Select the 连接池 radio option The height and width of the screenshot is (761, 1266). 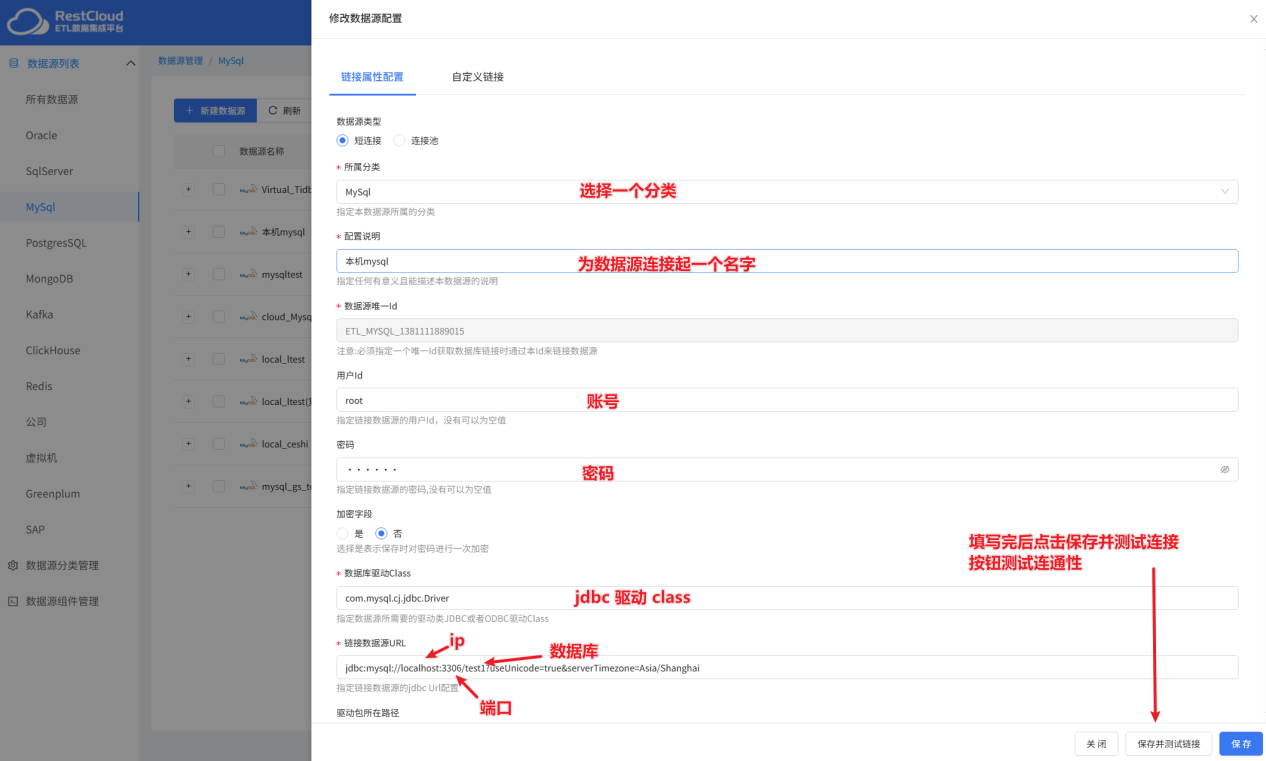pyautogui.click(x=399, y=141)
